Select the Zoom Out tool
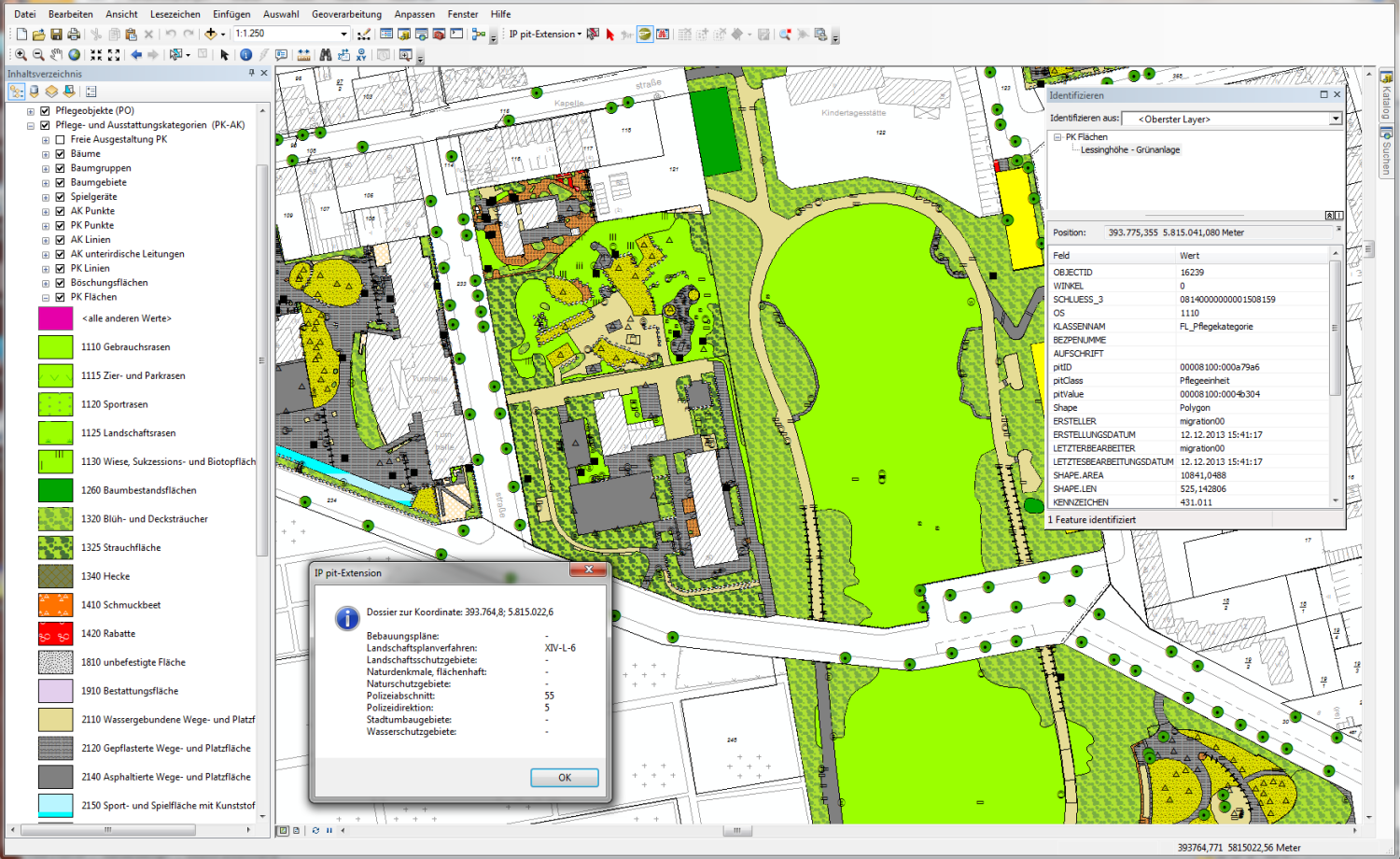Screen dimensions: 1400x859 point(38,55)
